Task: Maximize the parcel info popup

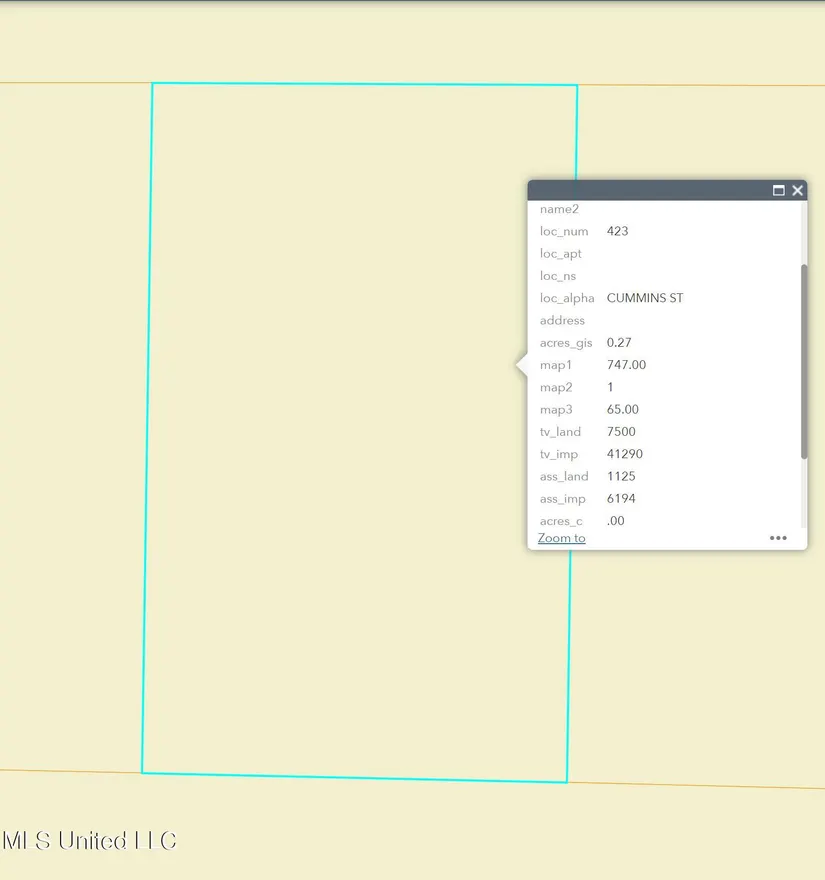Action: pyautogui.click(x=779, y=190)
